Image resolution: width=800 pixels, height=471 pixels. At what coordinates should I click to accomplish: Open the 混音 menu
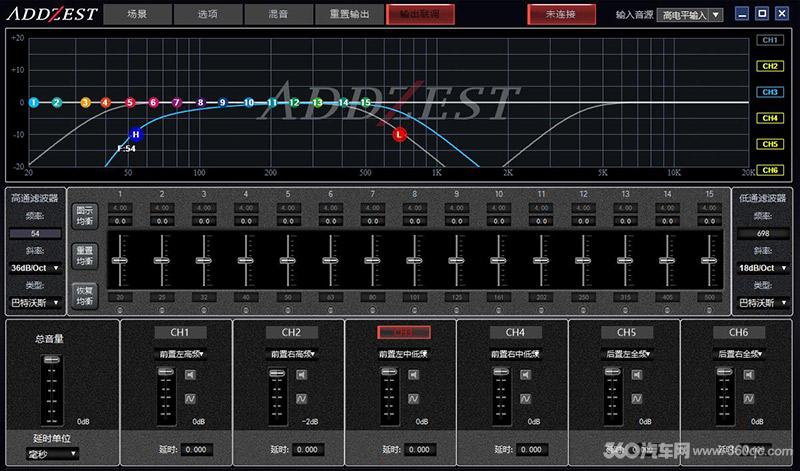click(279, 14)
